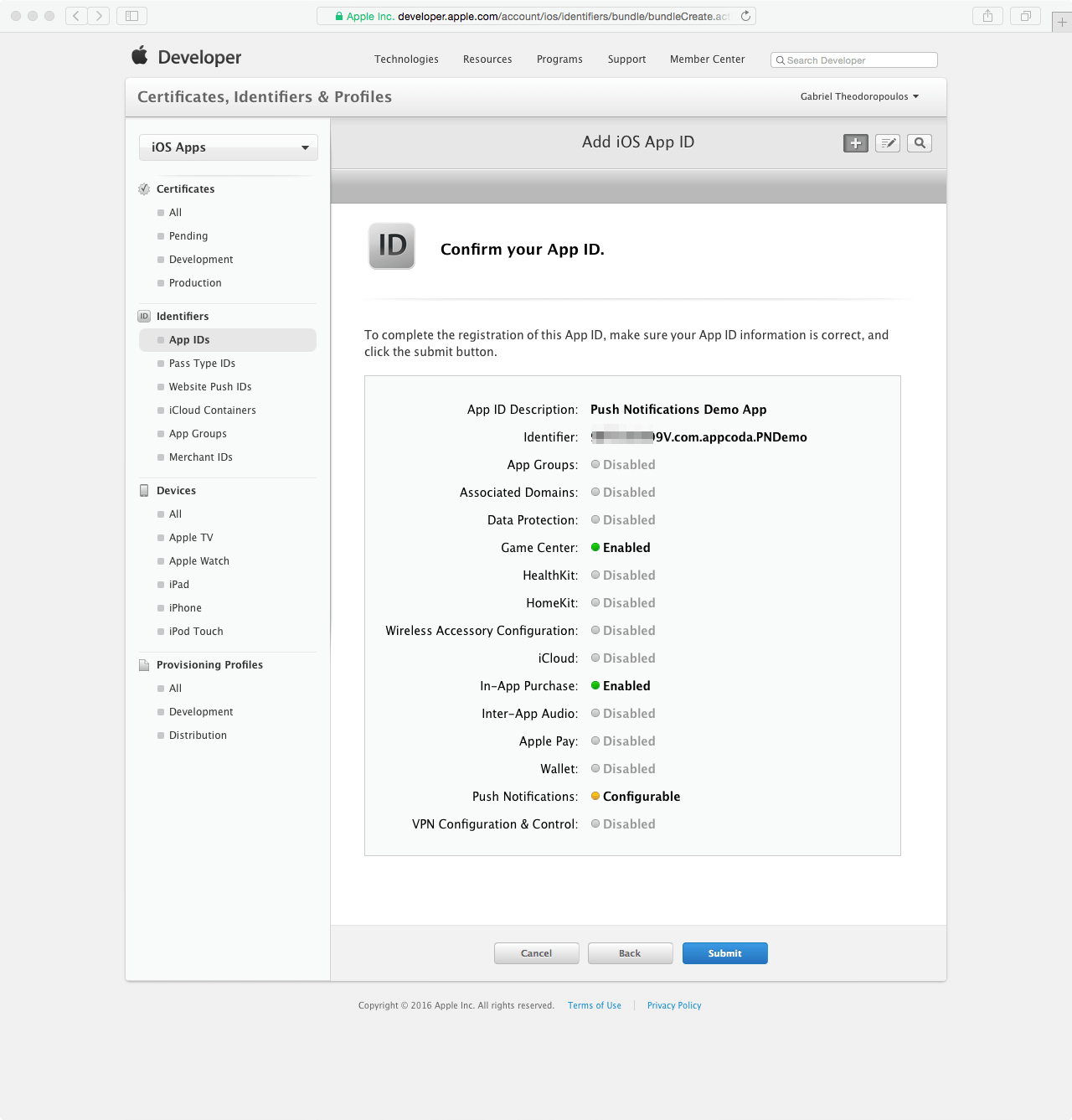The width and height of the screenshot is (1072, 1120).
Task: Click the identifier '9V.com.appcoda.PNDemo' text
Action: click(x=731, y=437)
